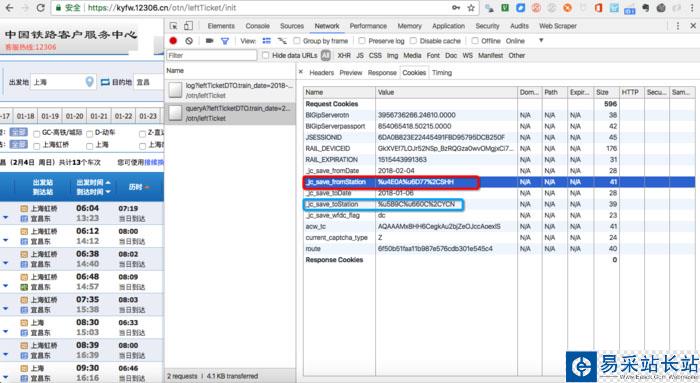The width and height of the screenshot is (700, 383).
Task: Open the Chrome three-dot menu
Action: pyautogui.click(x=692, y=8)
